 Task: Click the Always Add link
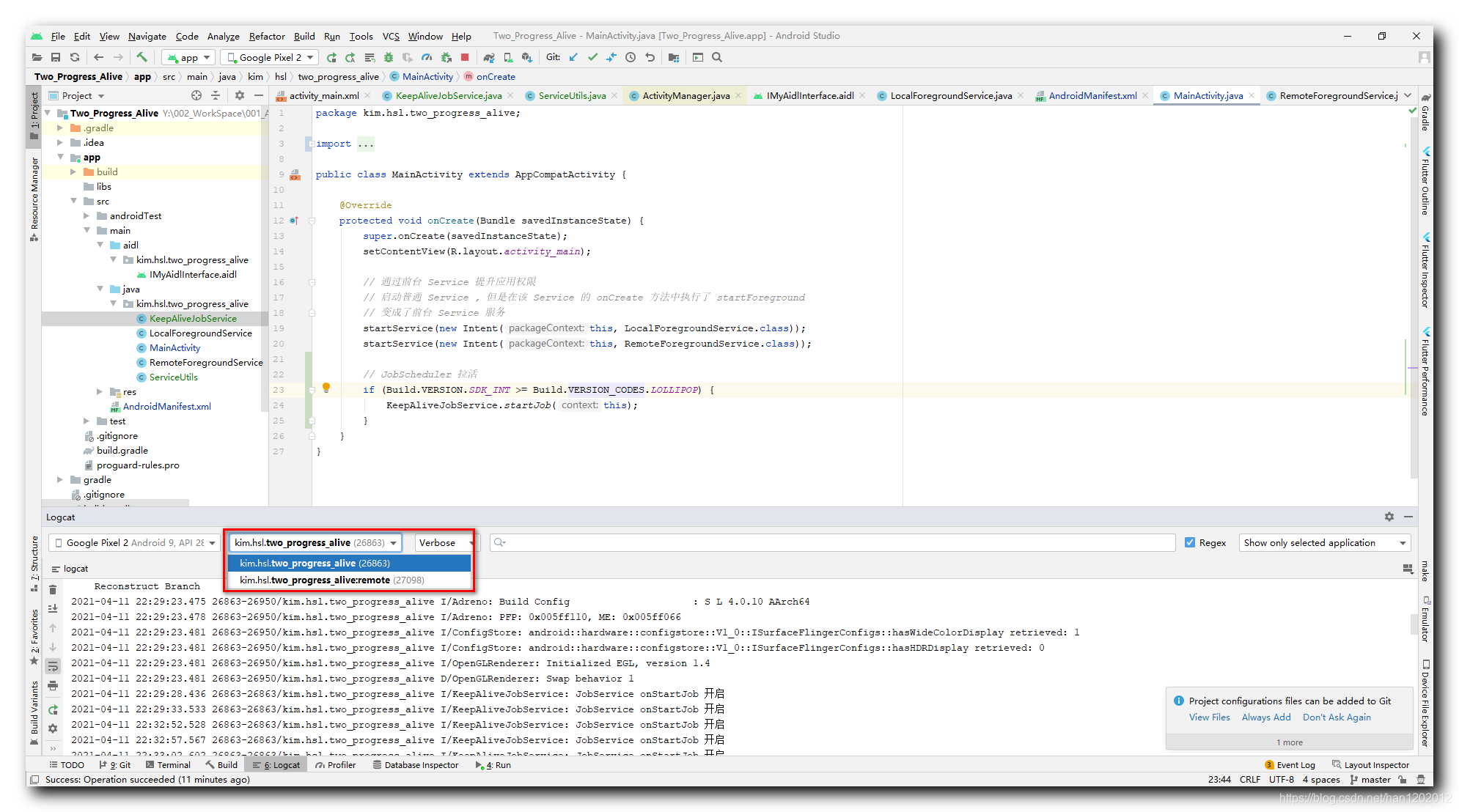(x=1266, y=717)
